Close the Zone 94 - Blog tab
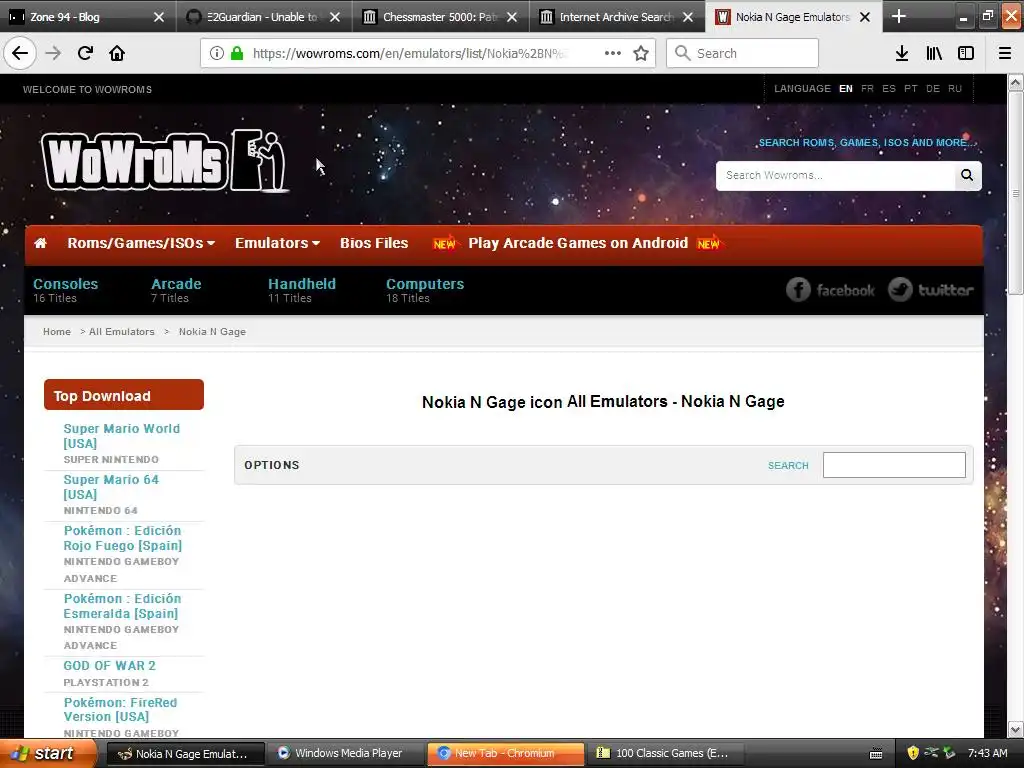Image resolution: width=1024 pixels, height=768 pixels. click(159, 17)
